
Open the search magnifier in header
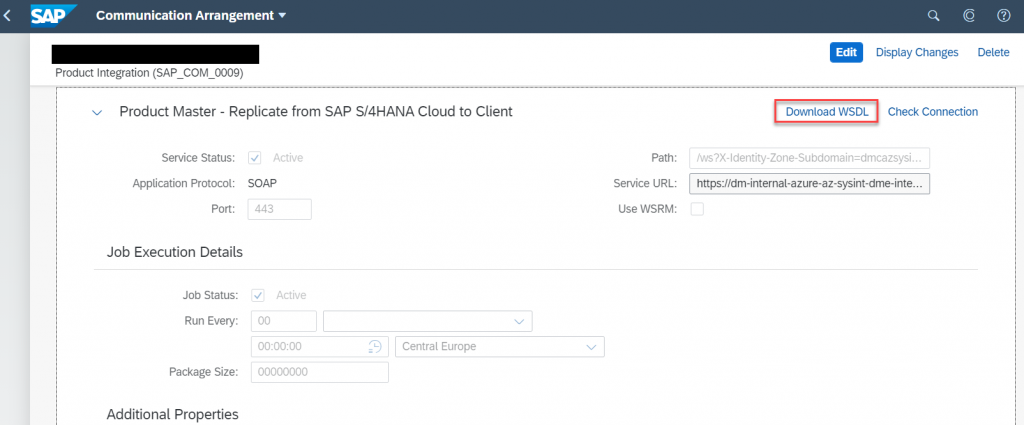tap(933, 16)
